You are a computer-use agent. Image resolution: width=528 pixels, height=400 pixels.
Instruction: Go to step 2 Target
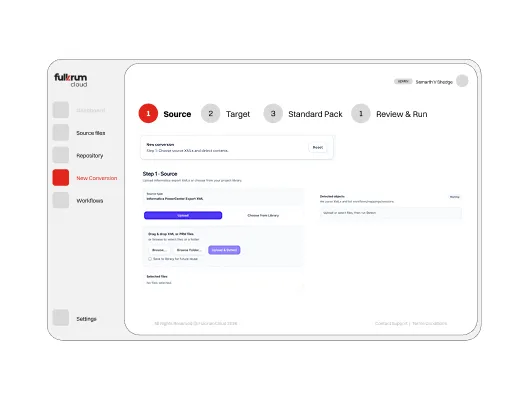point(226,114)
